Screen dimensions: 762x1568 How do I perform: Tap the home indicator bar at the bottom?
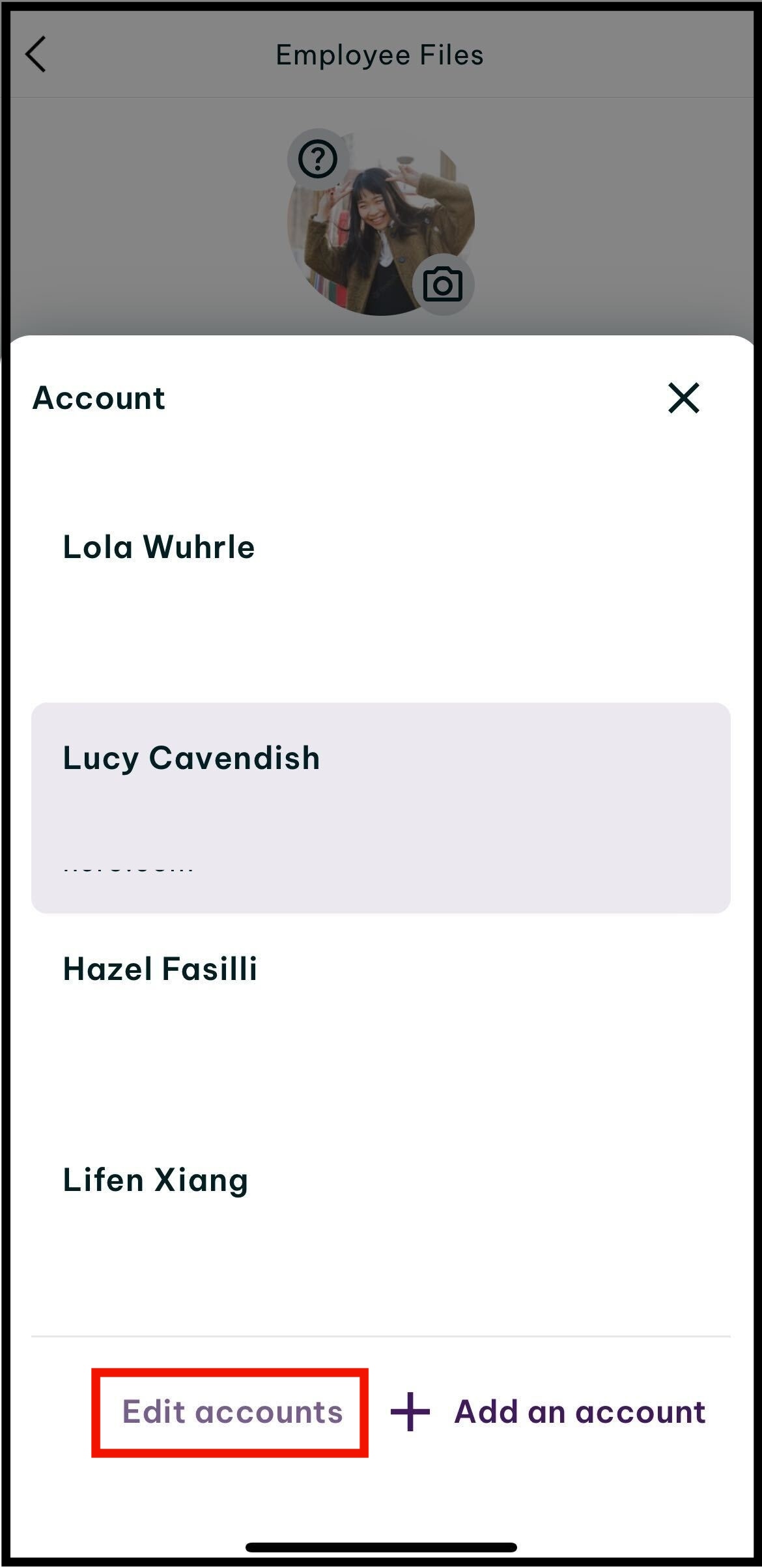[381, 1547]
